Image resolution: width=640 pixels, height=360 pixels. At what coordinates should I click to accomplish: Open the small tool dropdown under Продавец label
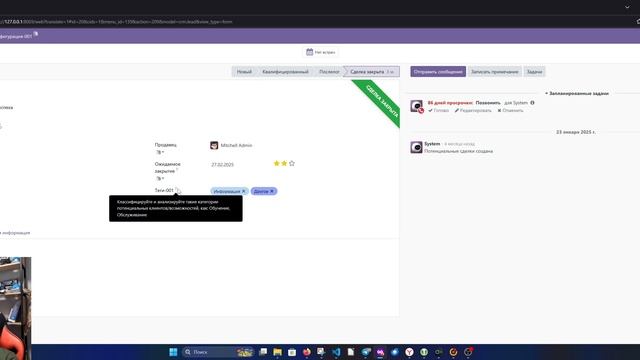[x=160, y=152]
